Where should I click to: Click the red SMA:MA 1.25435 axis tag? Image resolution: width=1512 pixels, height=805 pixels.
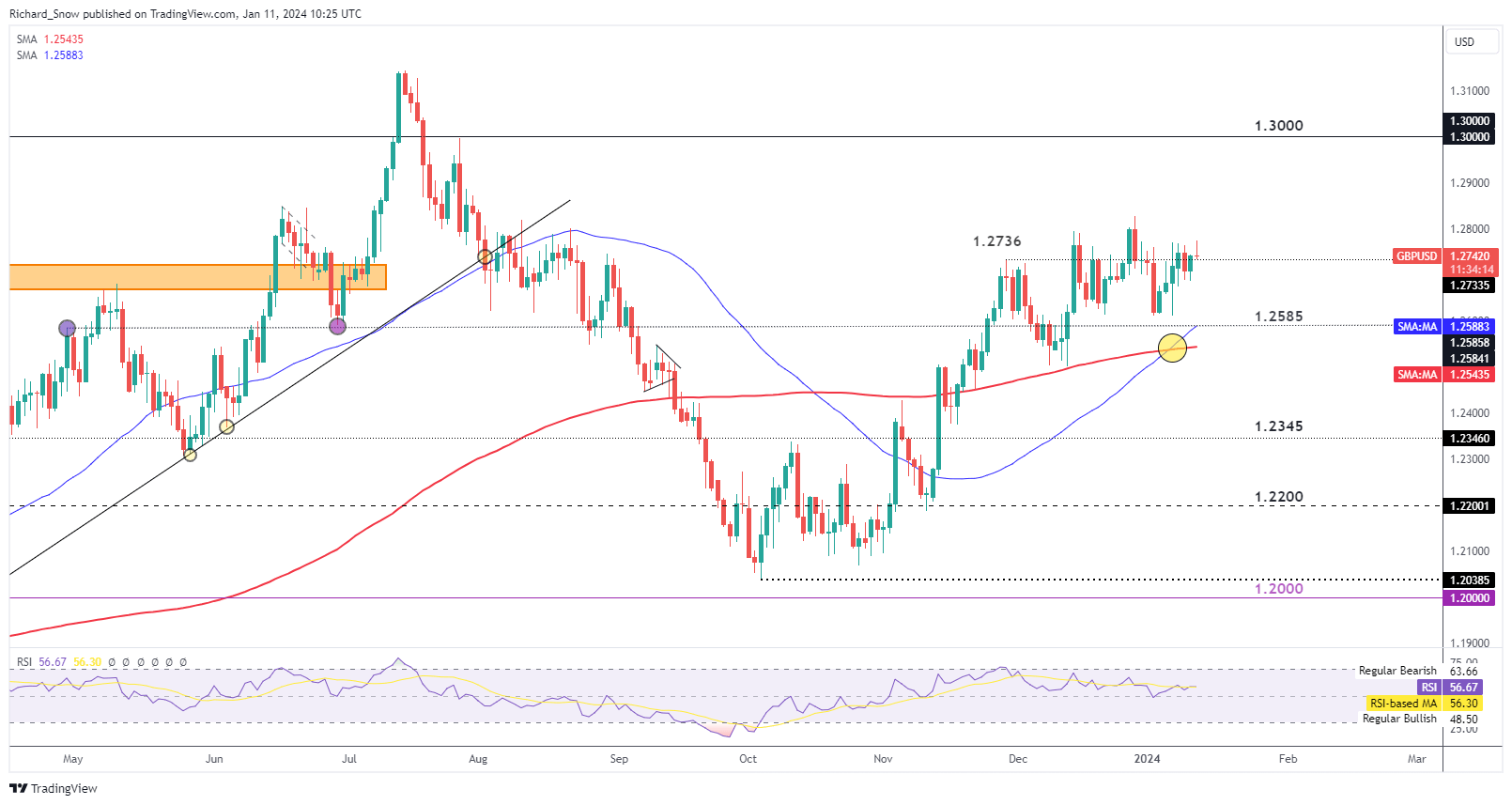1443,375
